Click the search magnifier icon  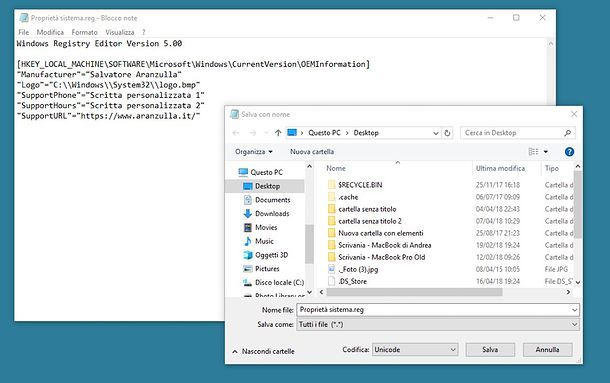tap(568, 133)
